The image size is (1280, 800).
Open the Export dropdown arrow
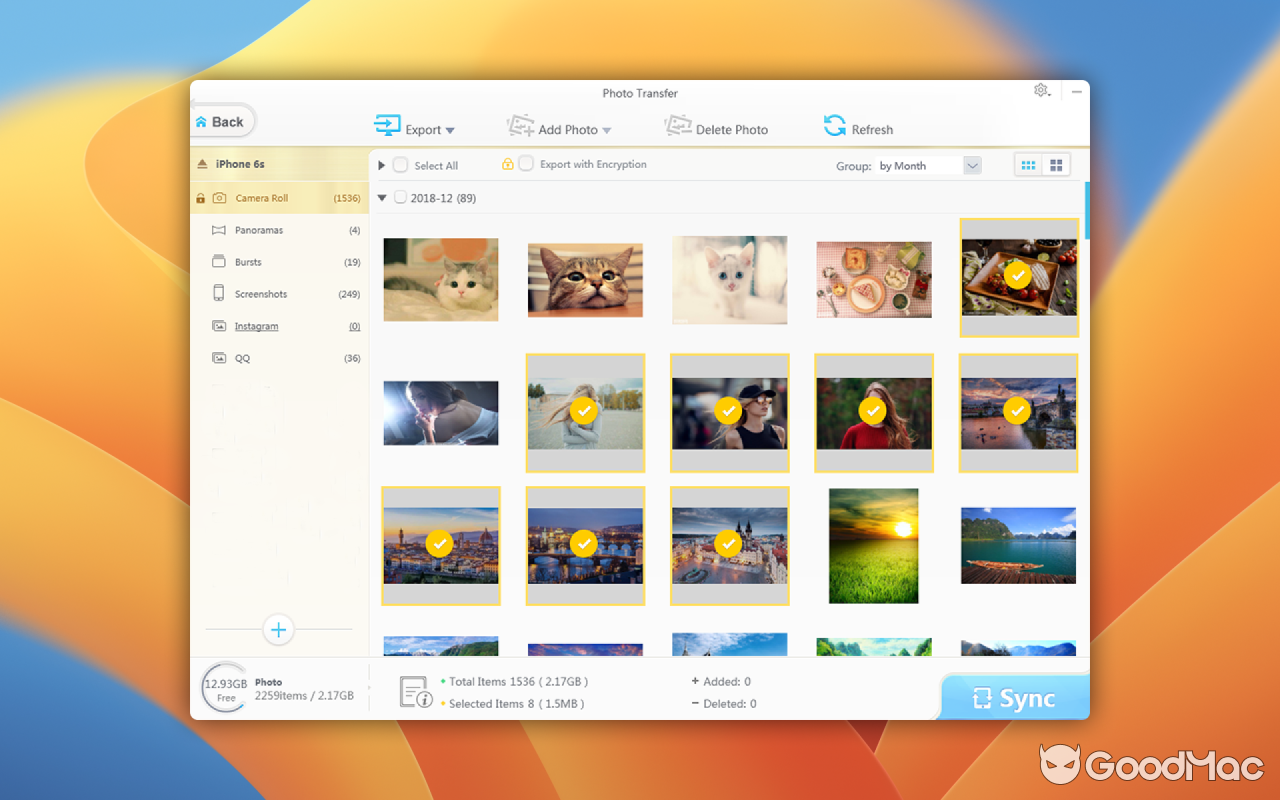(449, 130)
